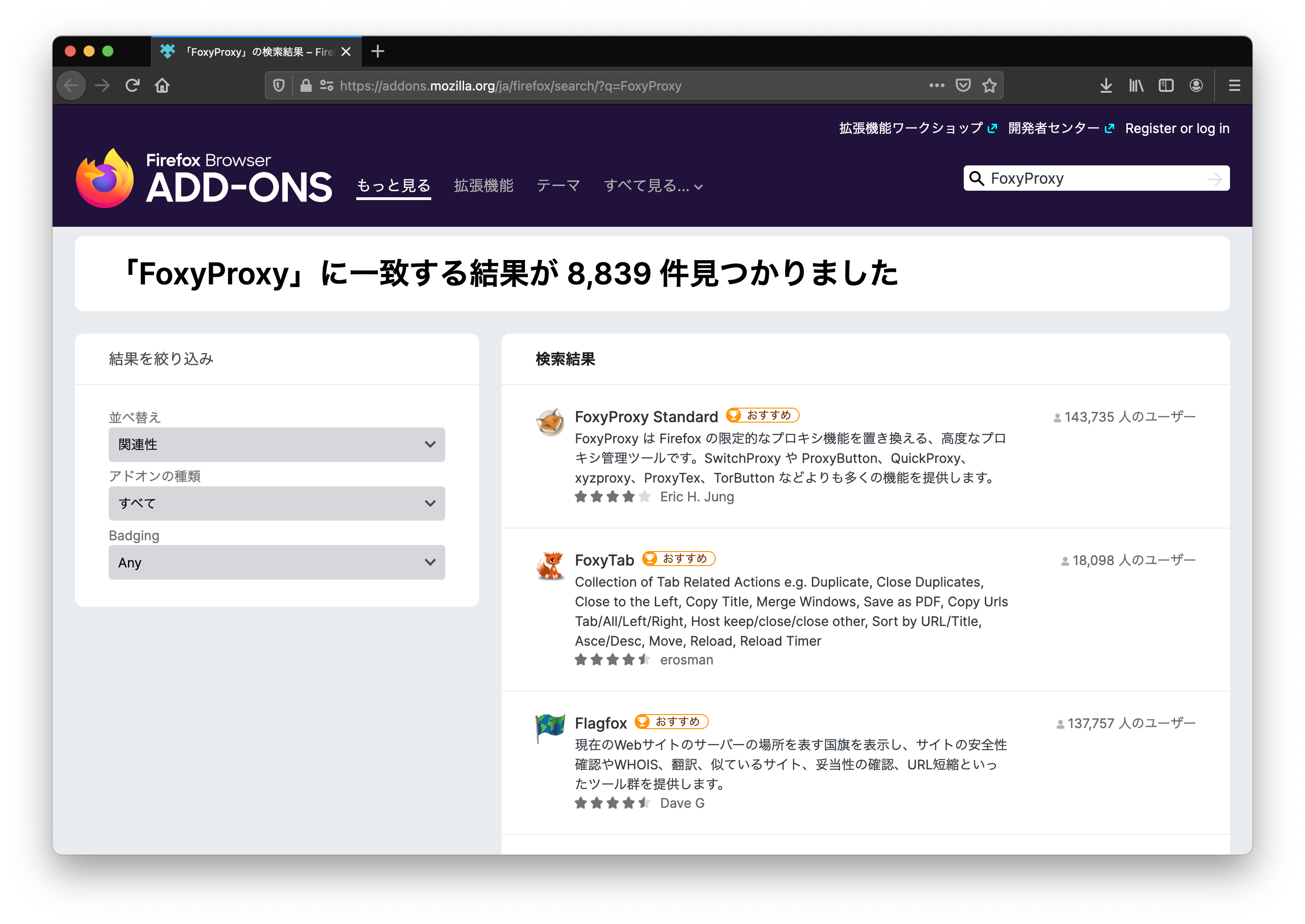Viewport: 1305px width, 924px height.
Task: Click the 18,098 人のユーザー count
Action: pyautogui.click(x=1129, y=561)
